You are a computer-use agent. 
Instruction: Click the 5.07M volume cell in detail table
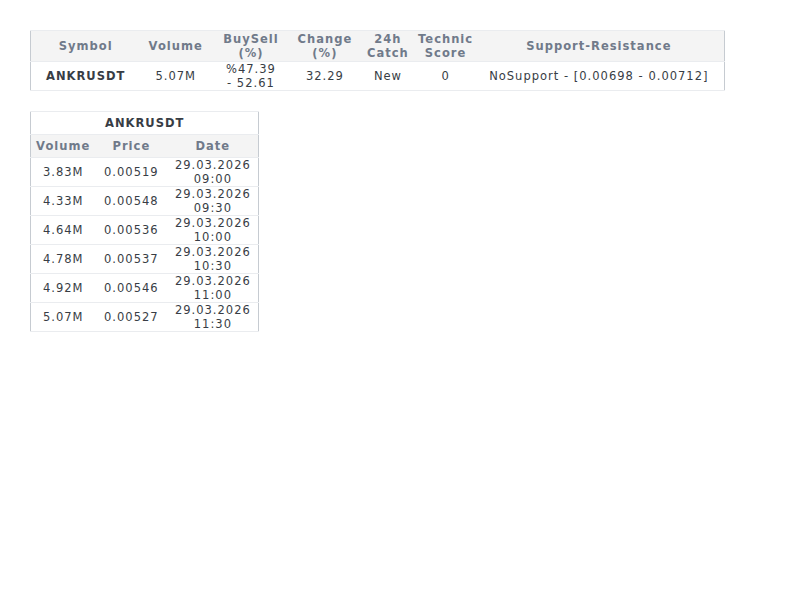point(63,317)
